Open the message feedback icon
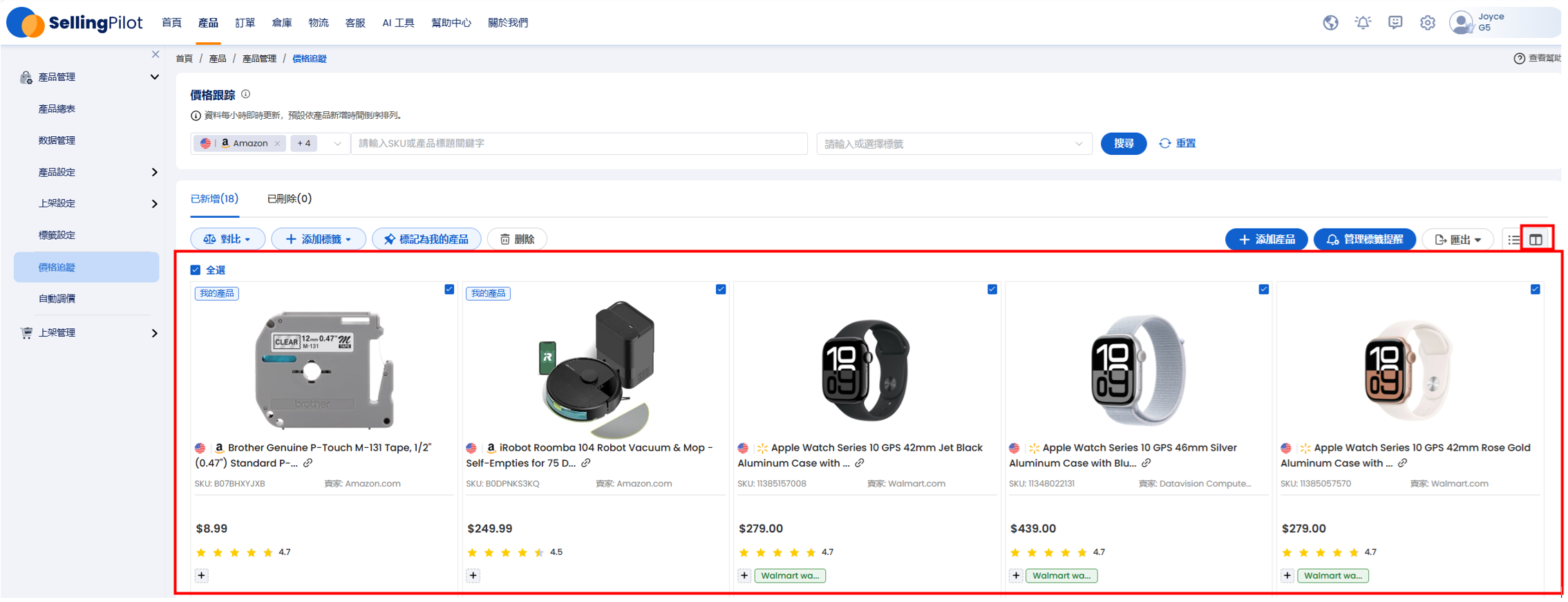 (x=1395, y=23)
